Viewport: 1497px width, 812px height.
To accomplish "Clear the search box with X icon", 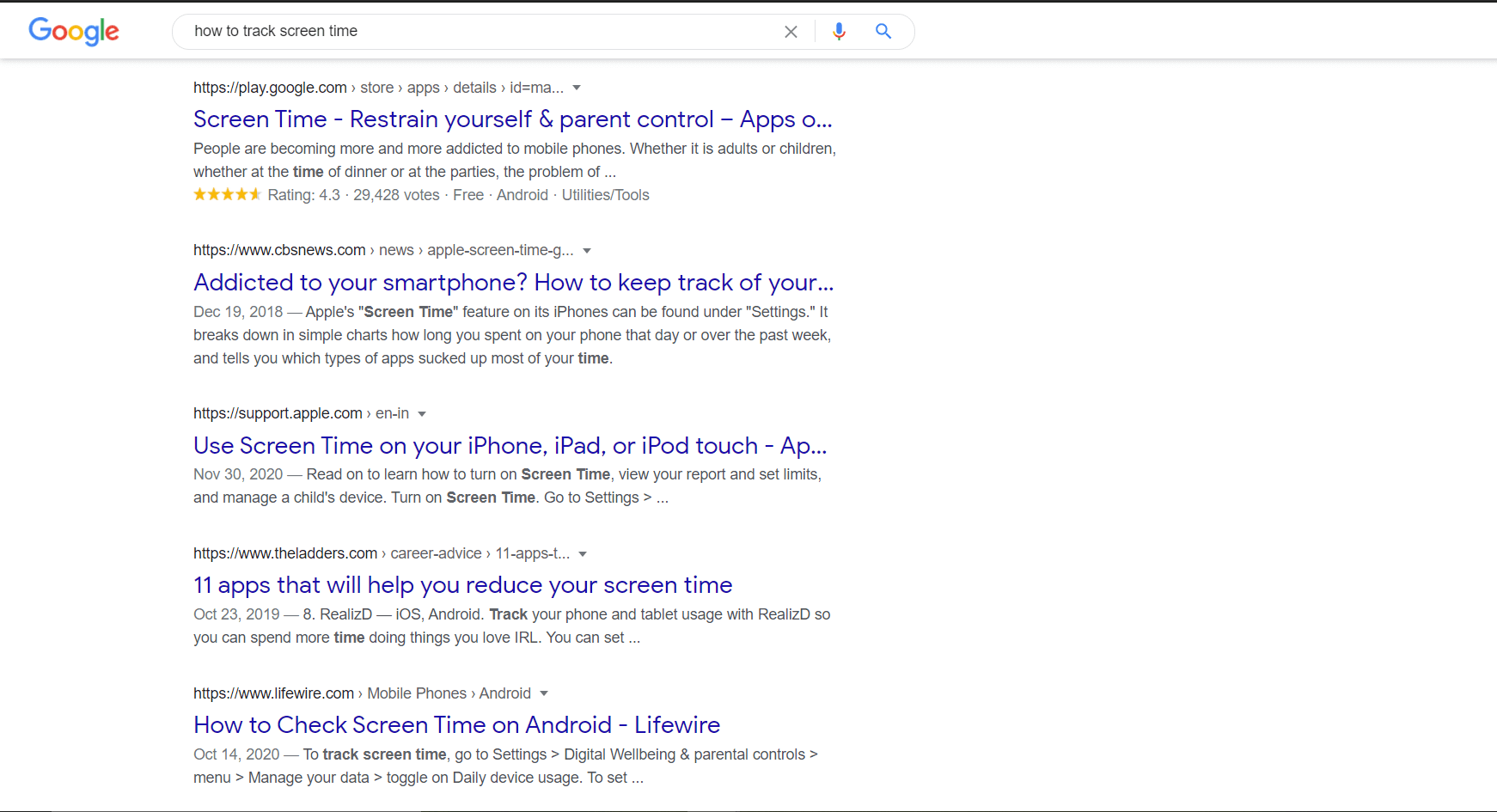I will pos(791,32).
